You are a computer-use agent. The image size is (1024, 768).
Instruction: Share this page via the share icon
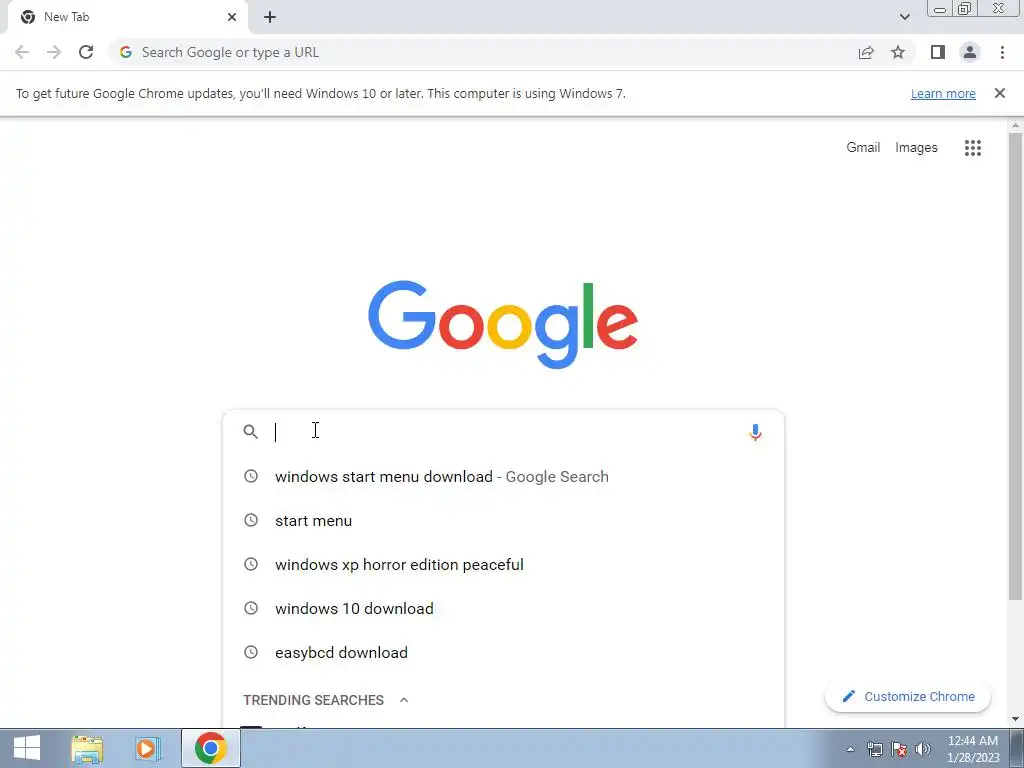866,52
